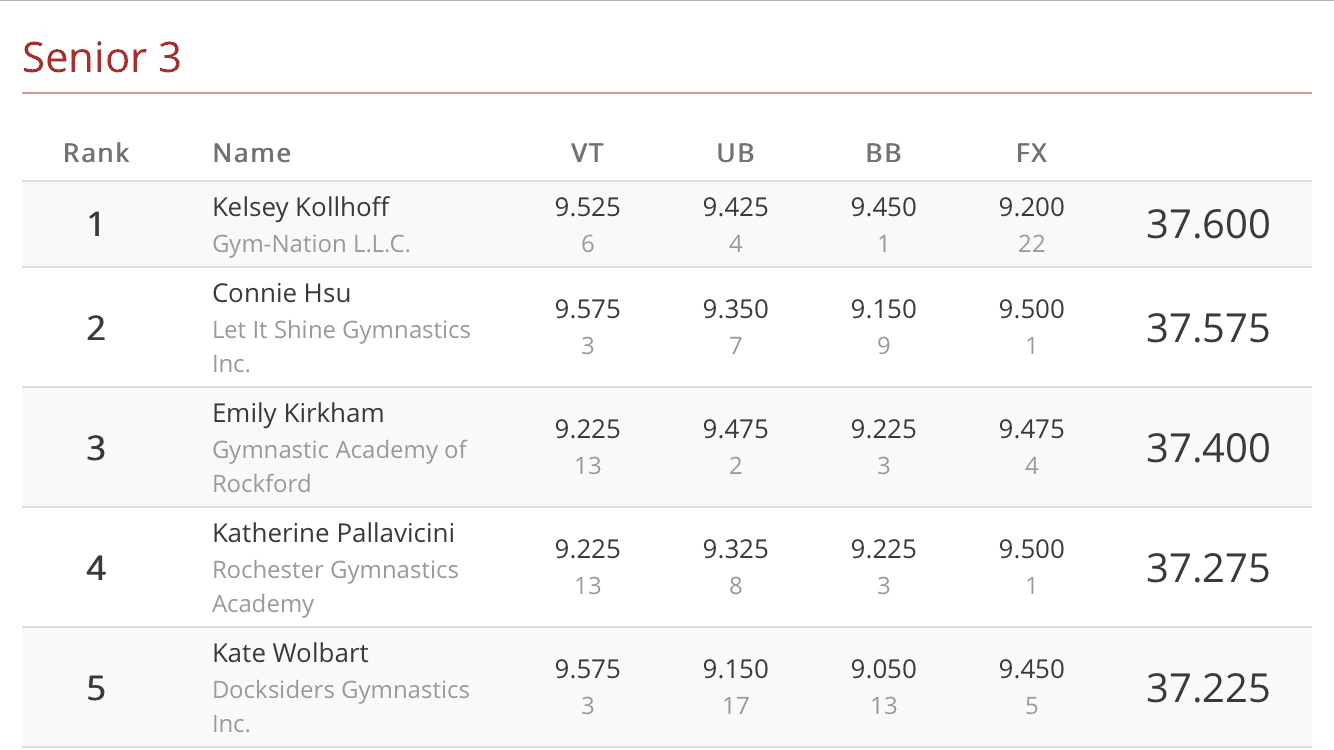Viewport: 1334px width, 750px height.
Task: Select Emily Kirkham's name
Action: 298,413
